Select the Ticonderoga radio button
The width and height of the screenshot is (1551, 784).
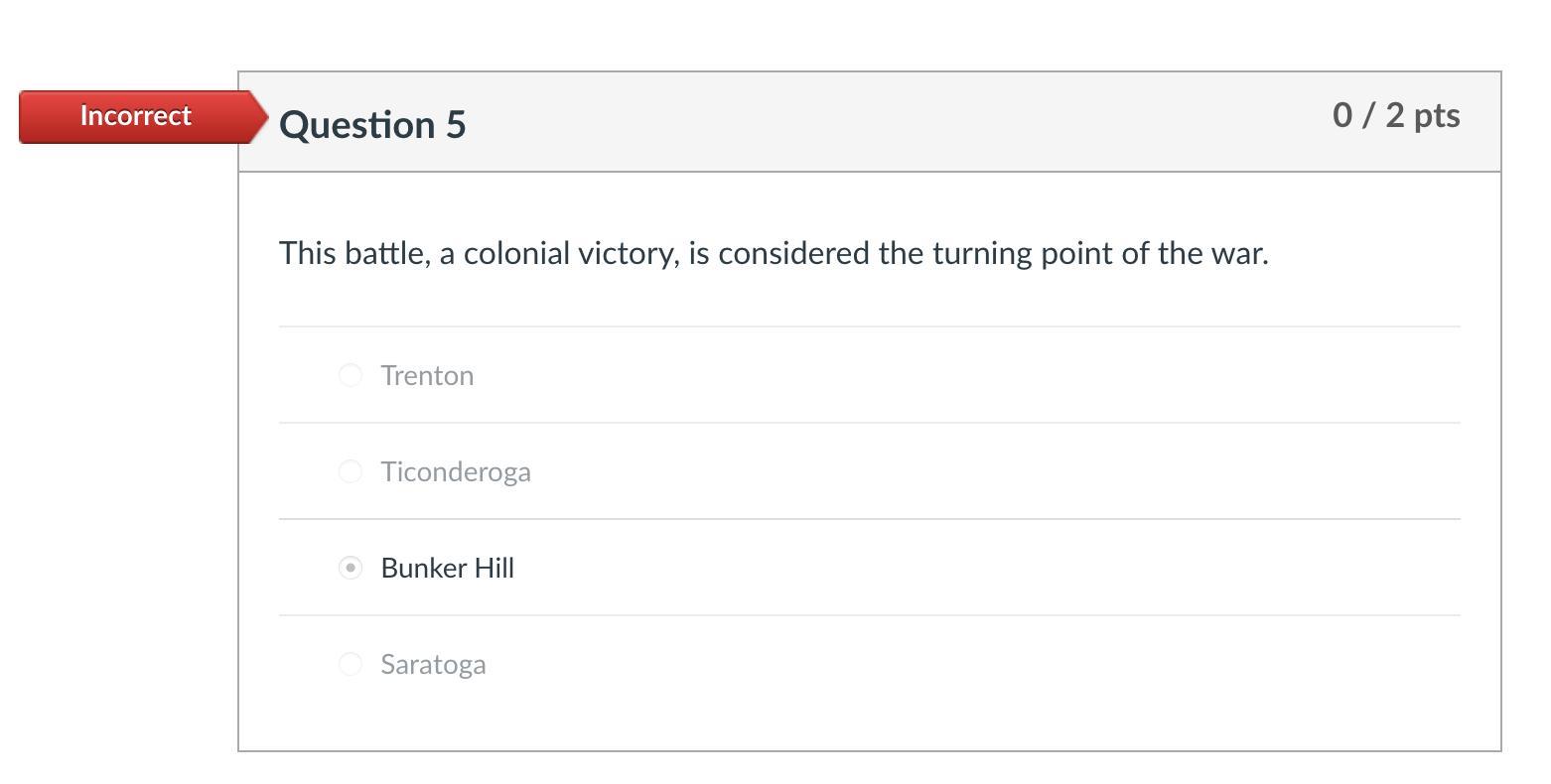pos(350,471)
